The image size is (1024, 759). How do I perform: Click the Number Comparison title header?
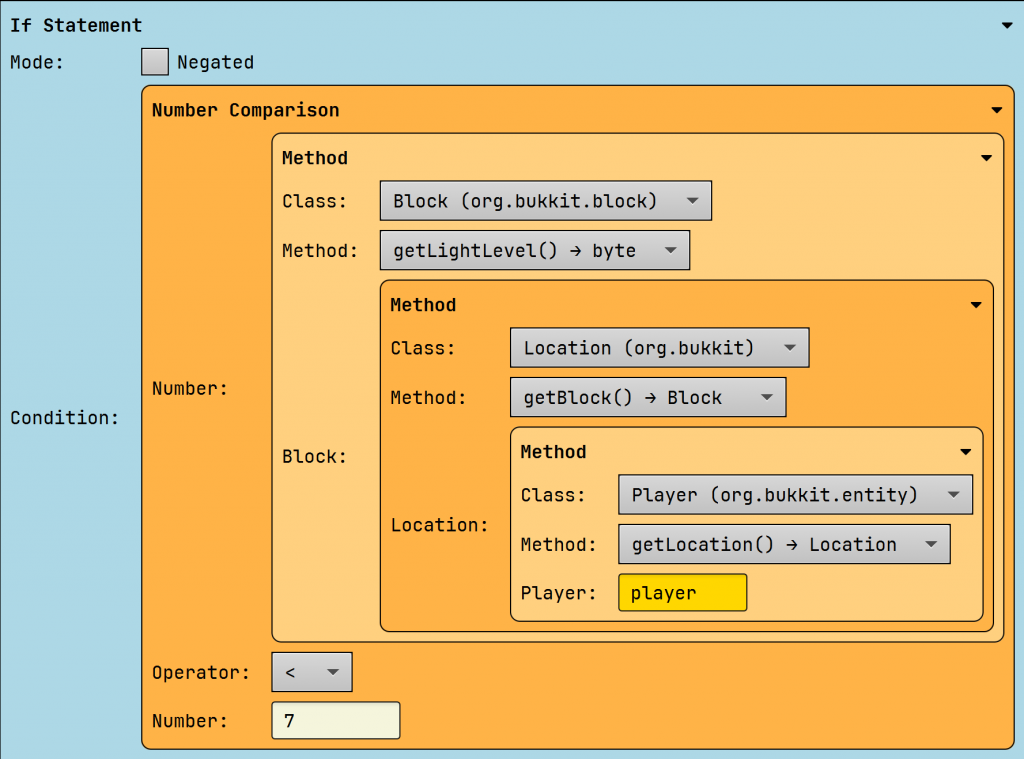tap(245, 111)
